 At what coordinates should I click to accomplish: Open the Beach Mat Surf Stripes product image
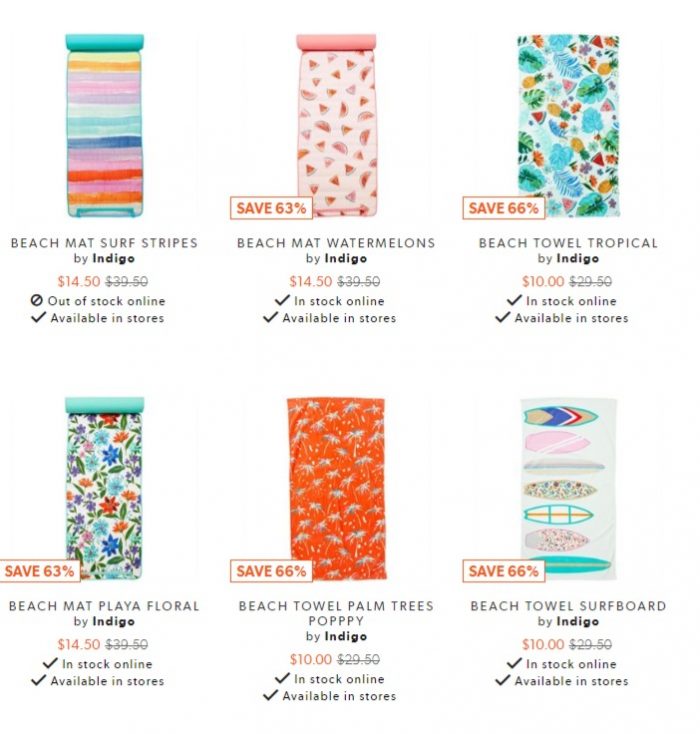click(x=104, y=125)
